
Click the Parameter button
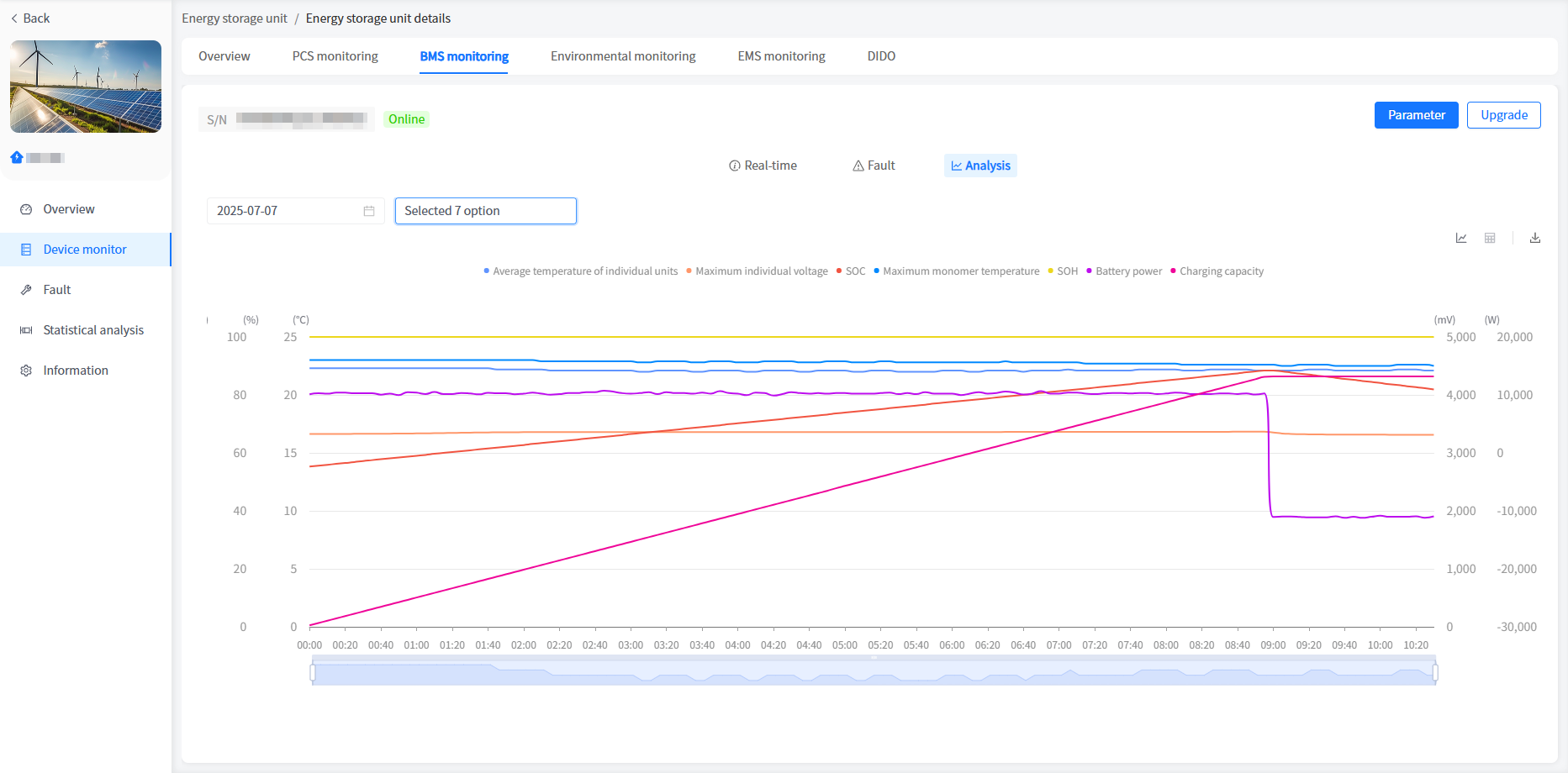coord(1416,115)
